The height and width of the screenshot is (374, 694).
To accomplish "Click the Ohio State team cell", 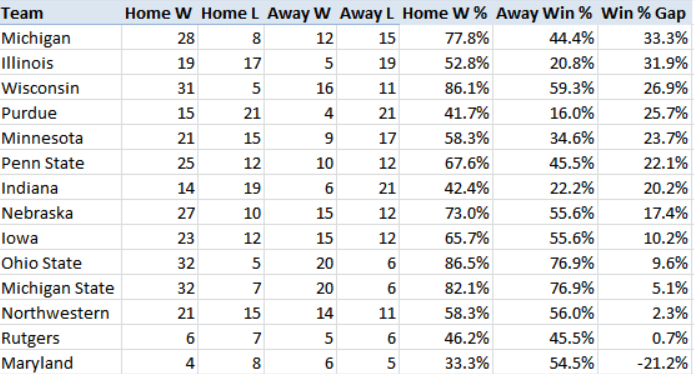I will coord(61,263).
